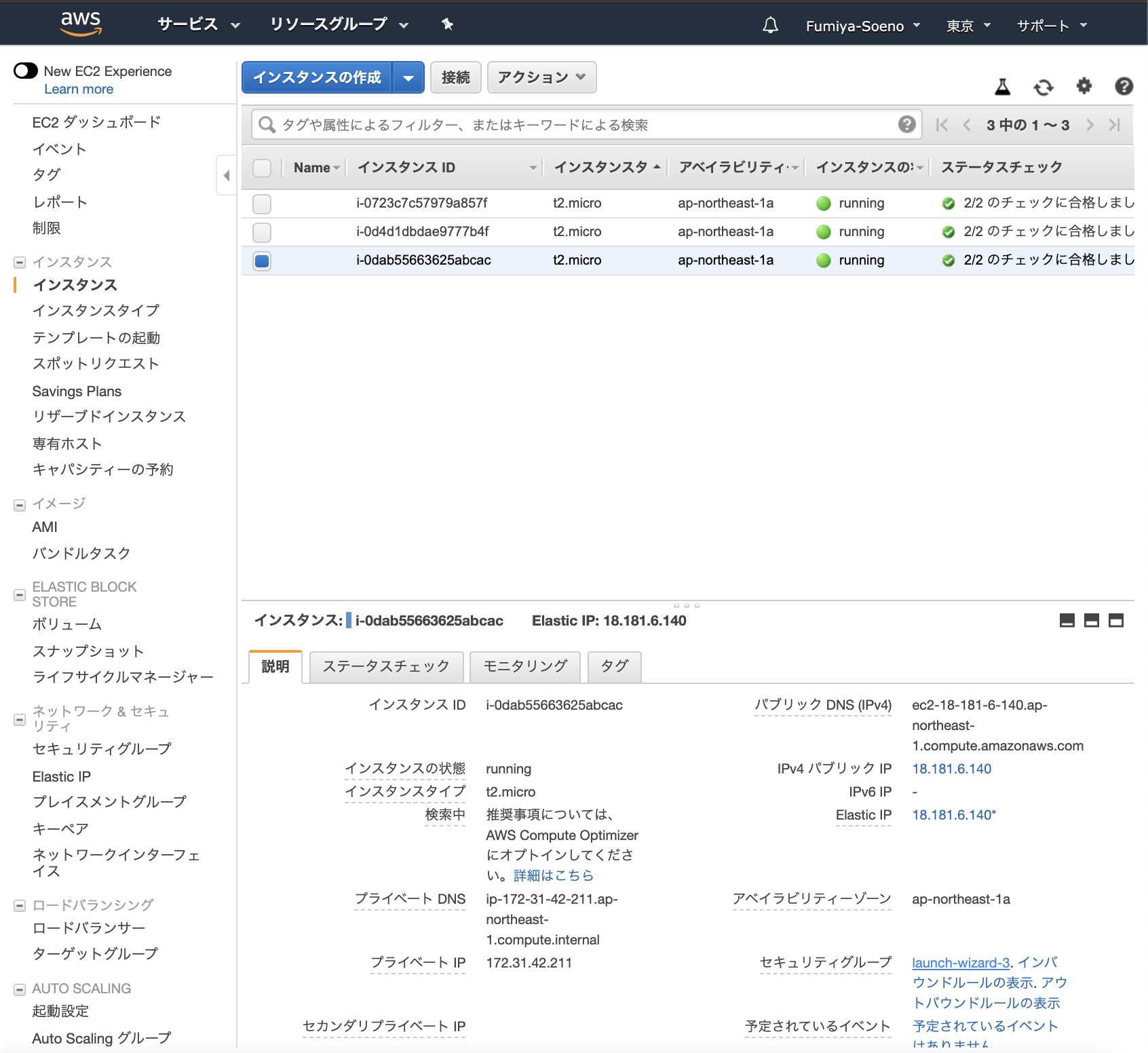
Task: Open EC2 preferences with the gear icon
Action: tap(1084, 87)
